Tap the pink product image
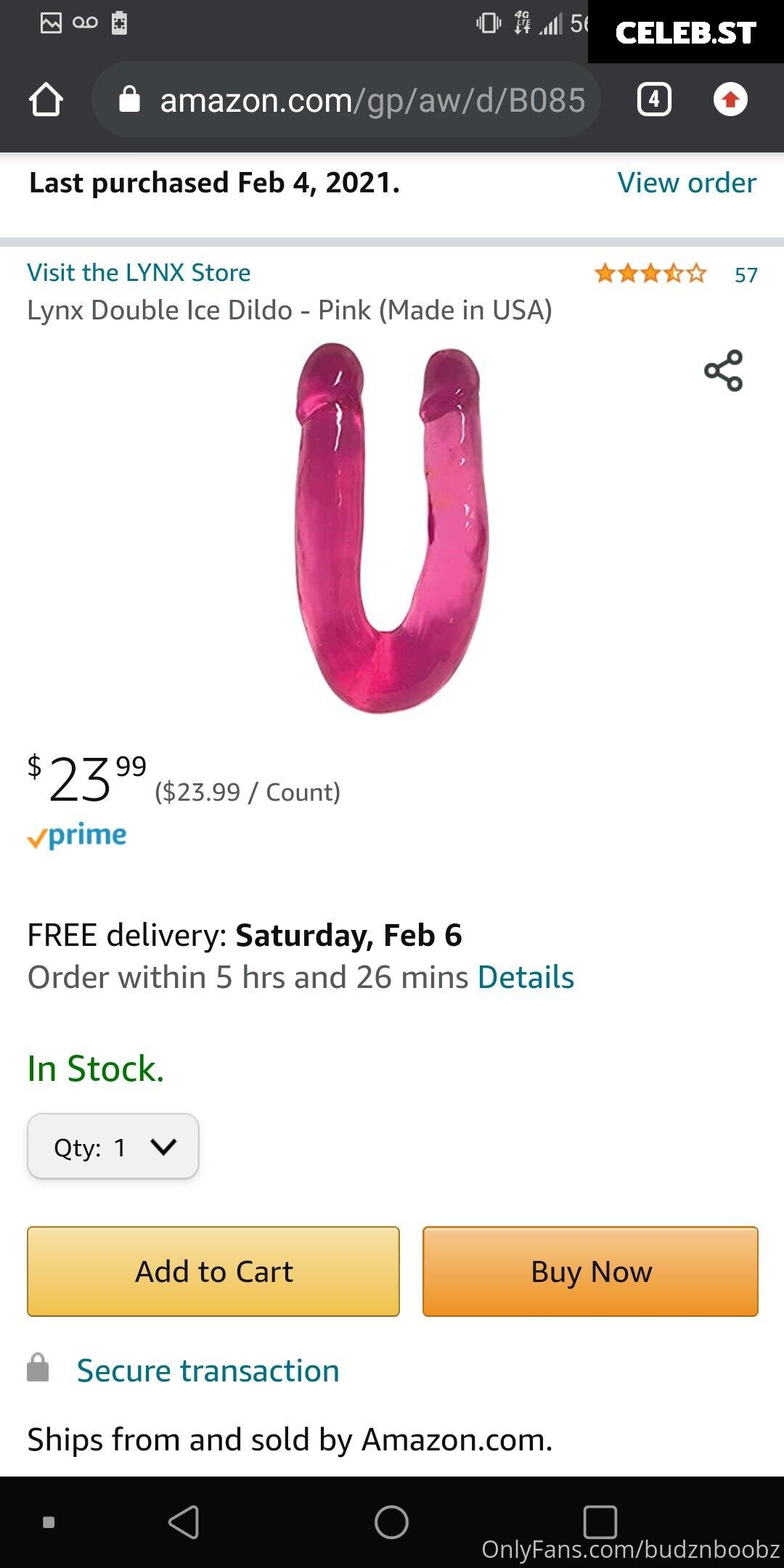 click(392, 528)
